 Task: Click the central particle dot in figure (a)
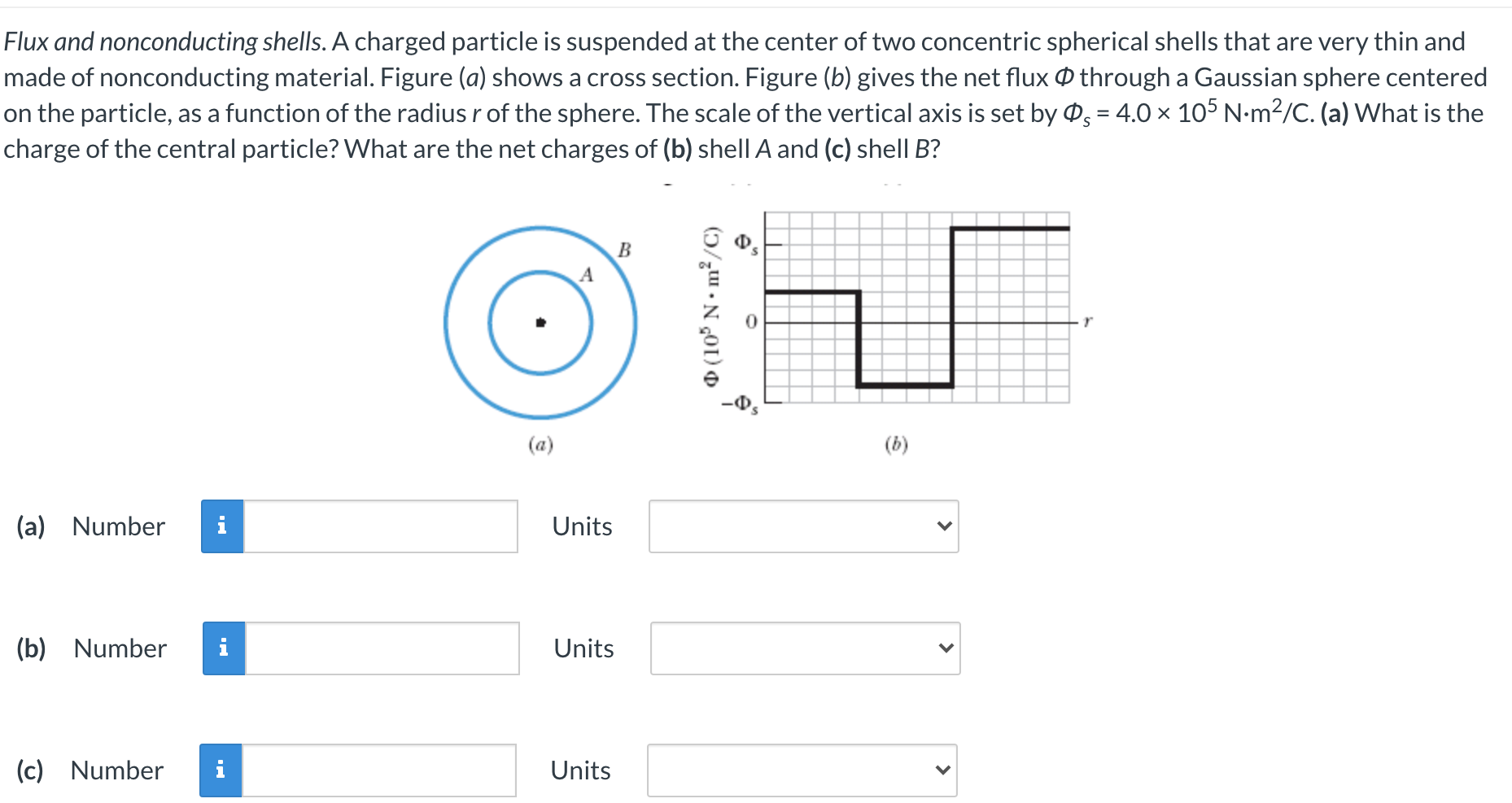pos(540,321)
